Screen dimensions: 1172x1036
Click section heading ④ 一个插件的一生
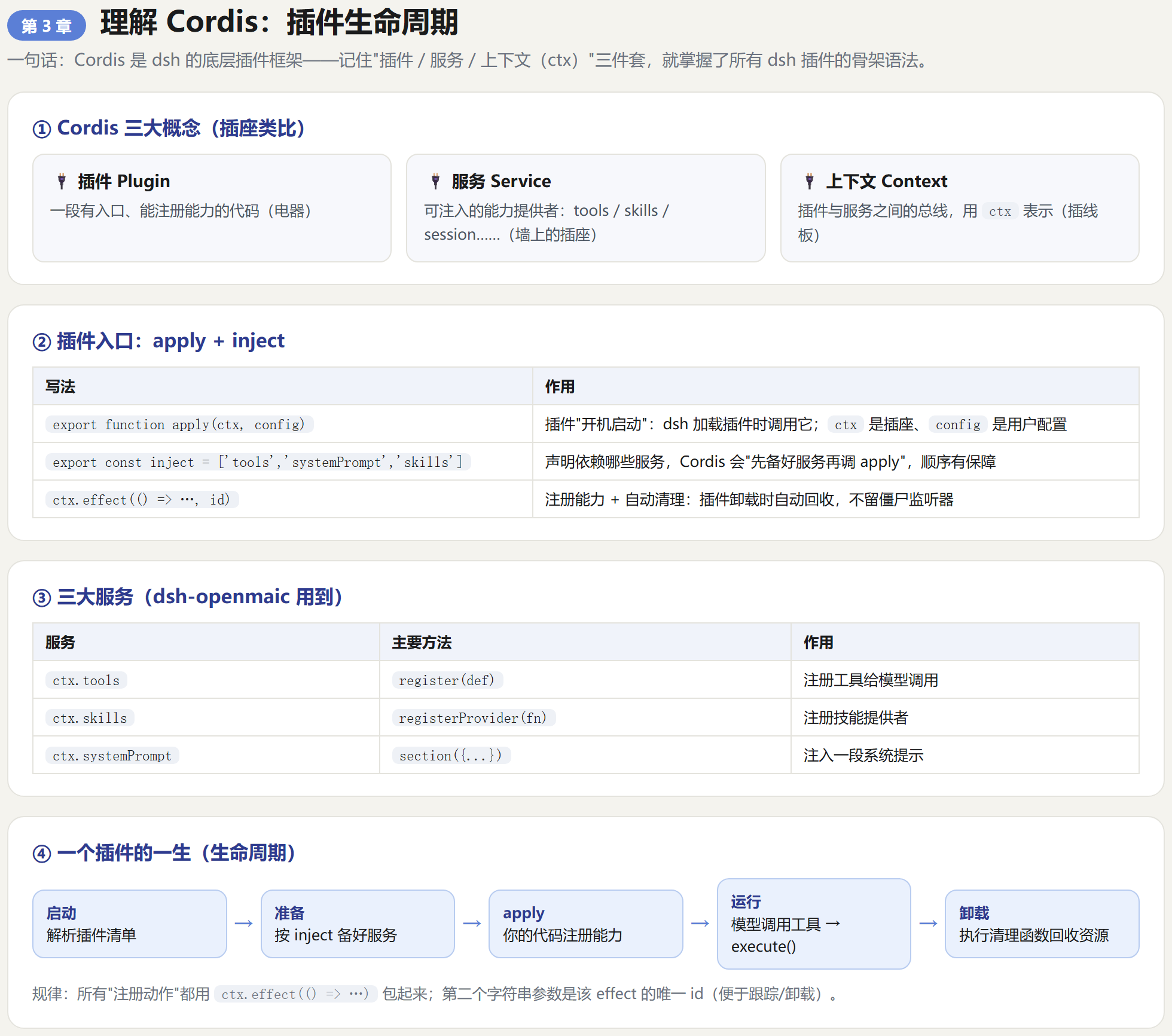click(x=164, y=852)
